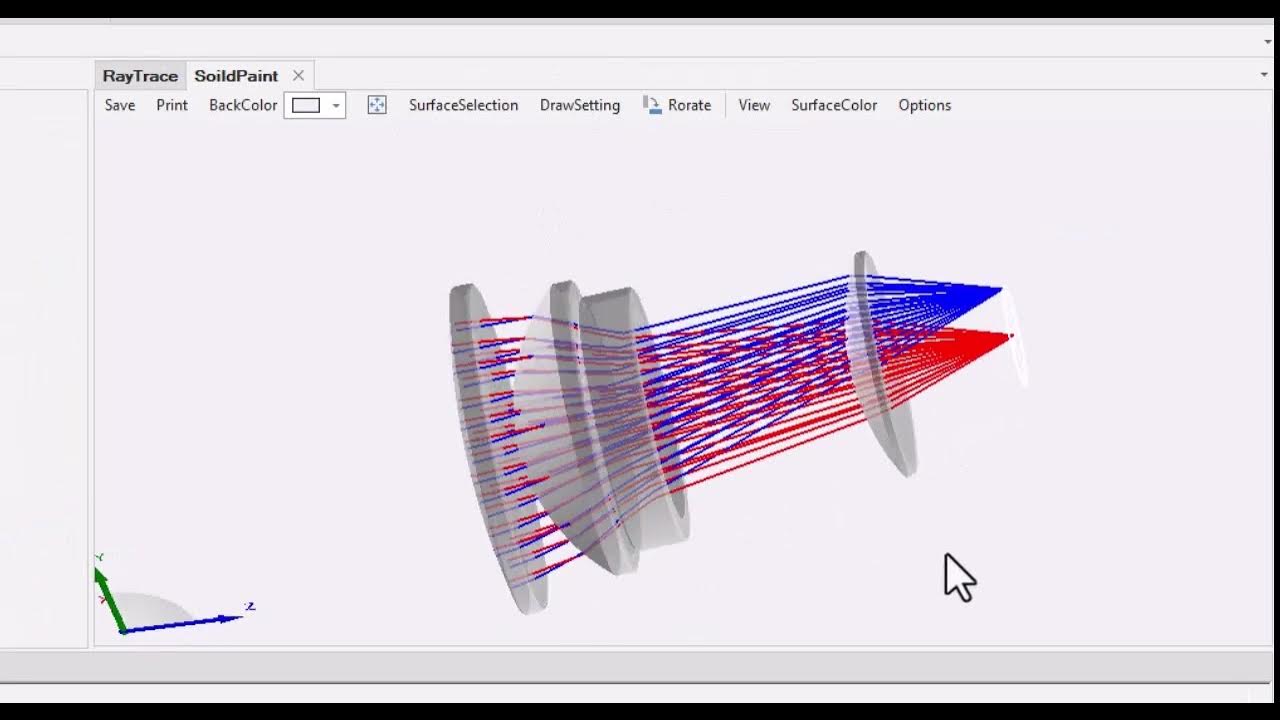Click the Print button

pyautogui.click(x=171, y=105)
